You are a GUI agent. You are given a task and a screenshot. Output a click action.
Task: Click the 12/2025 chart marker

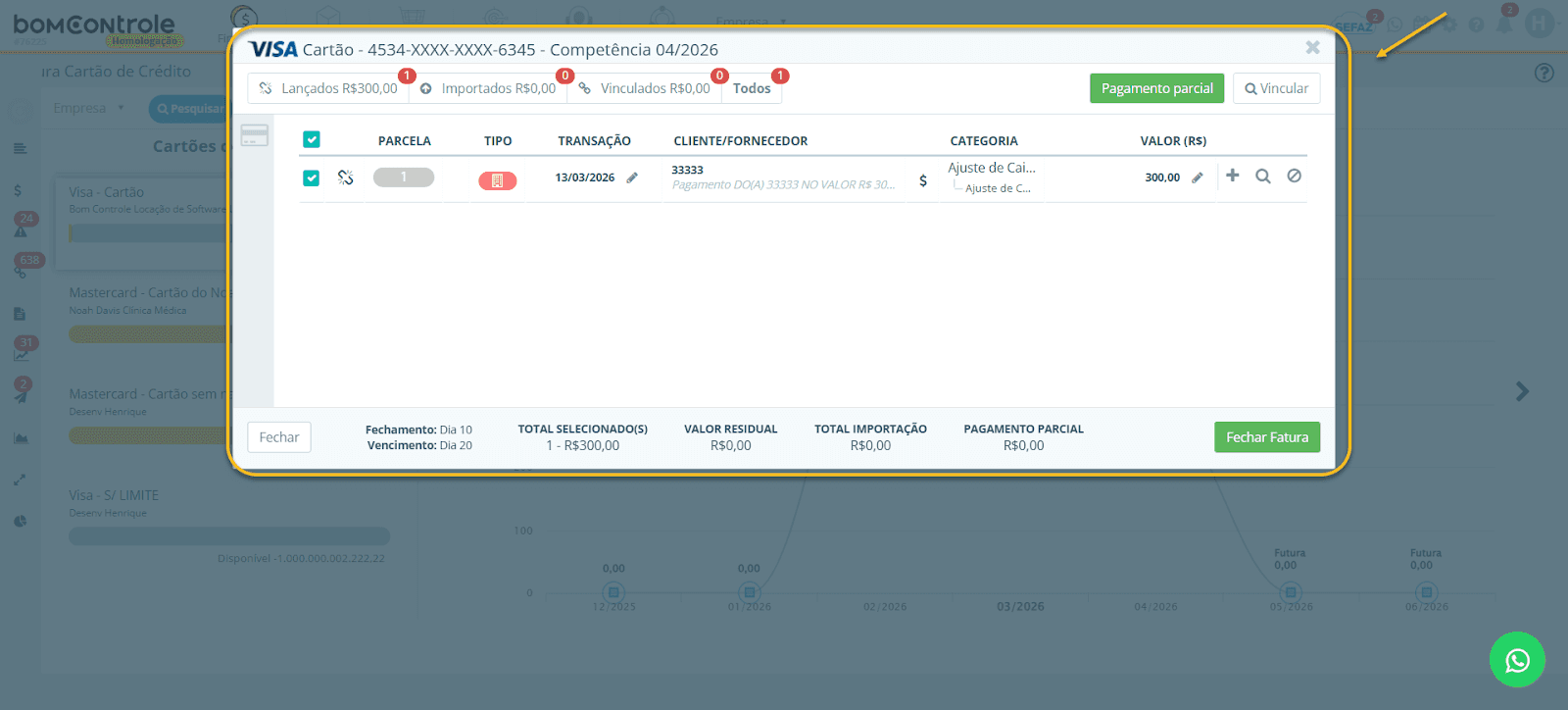pos(613,592)
